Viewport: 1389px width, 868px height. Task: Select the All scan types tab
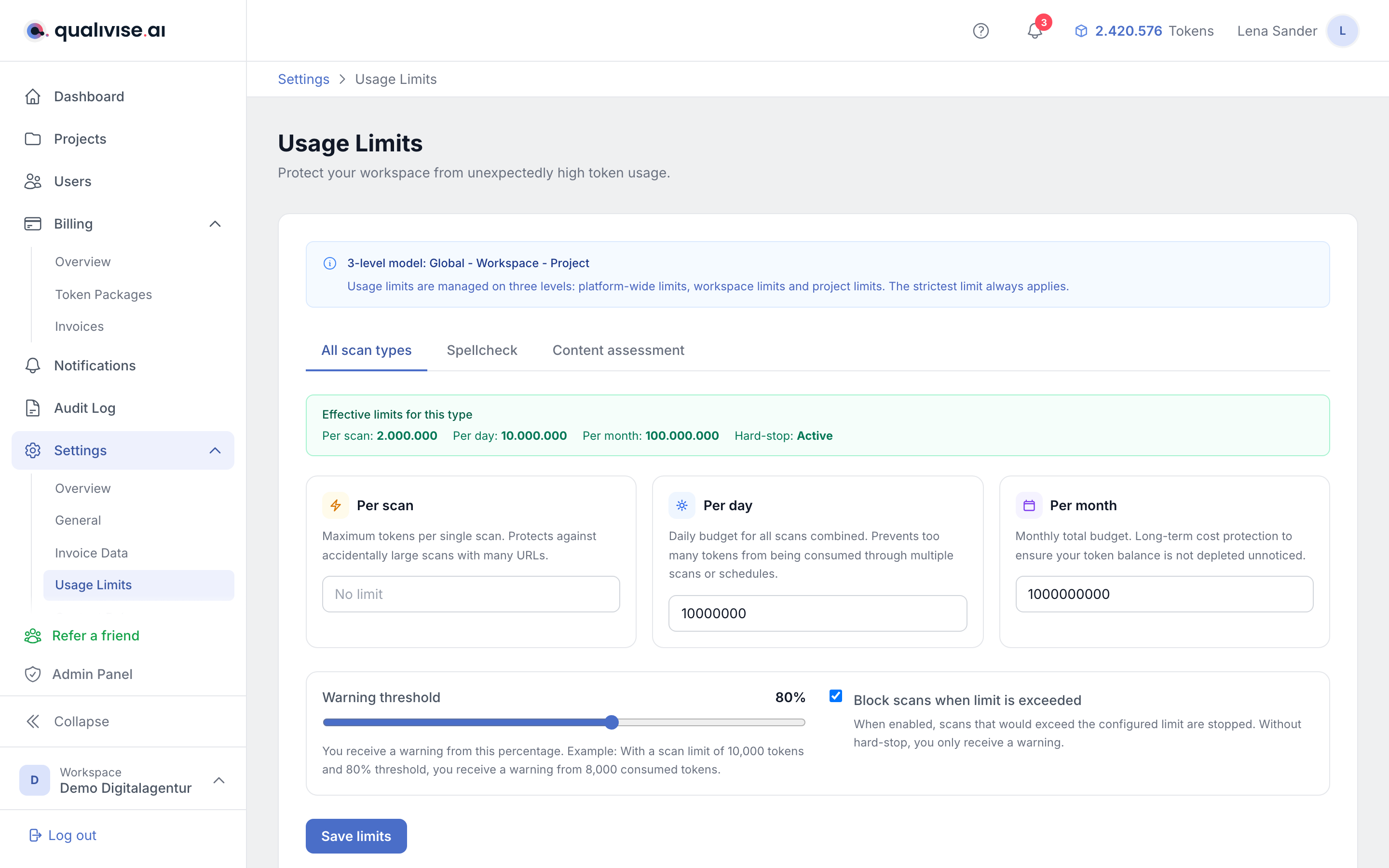(366, 350)
